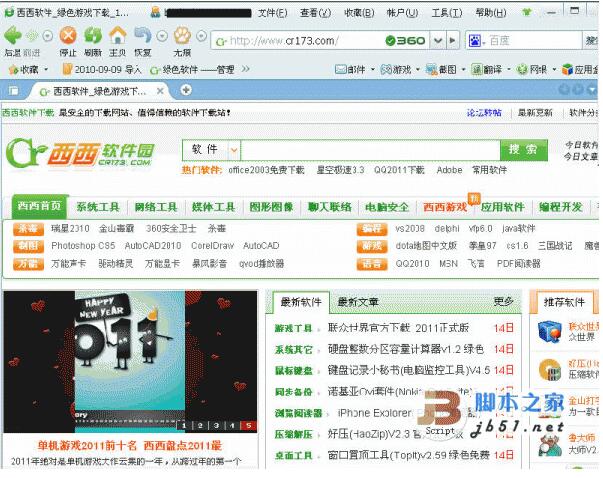Open the 文件(F) menu
603x478 pixels.
click(272, 13)
